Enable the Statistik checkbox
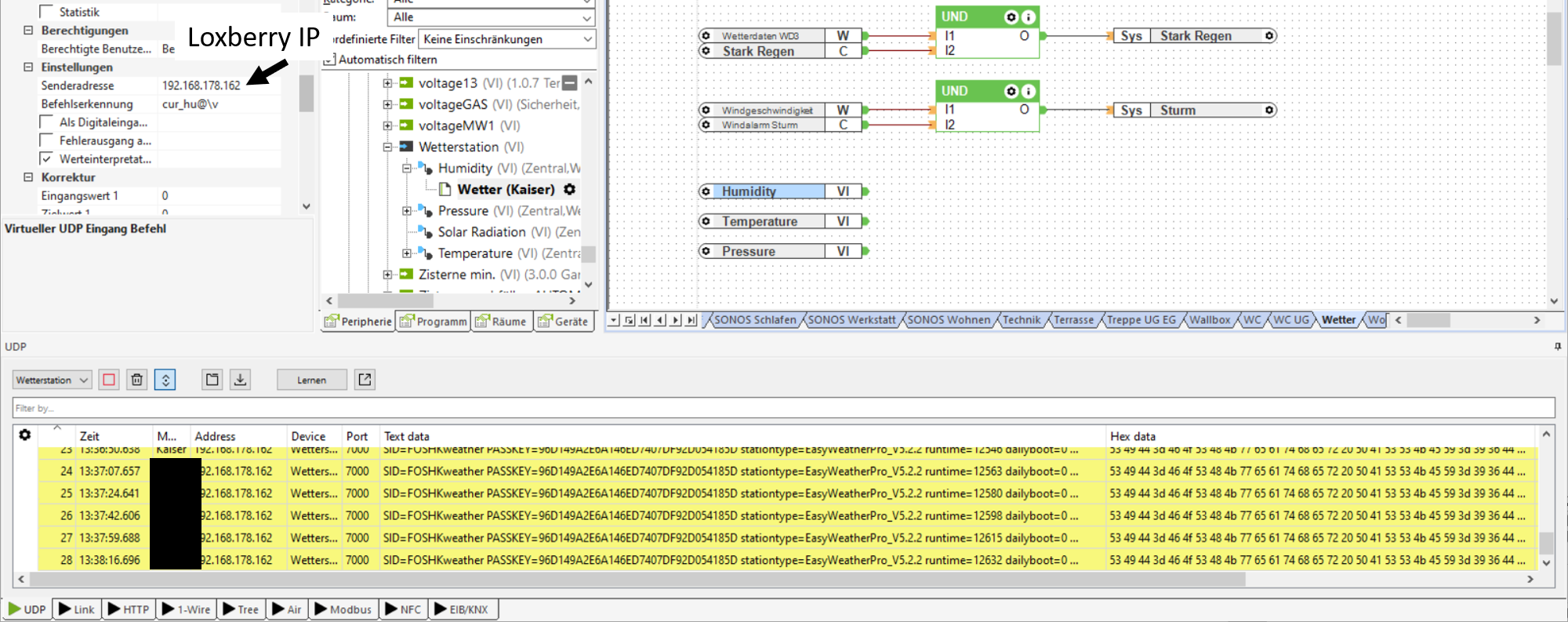 point(46,12)
